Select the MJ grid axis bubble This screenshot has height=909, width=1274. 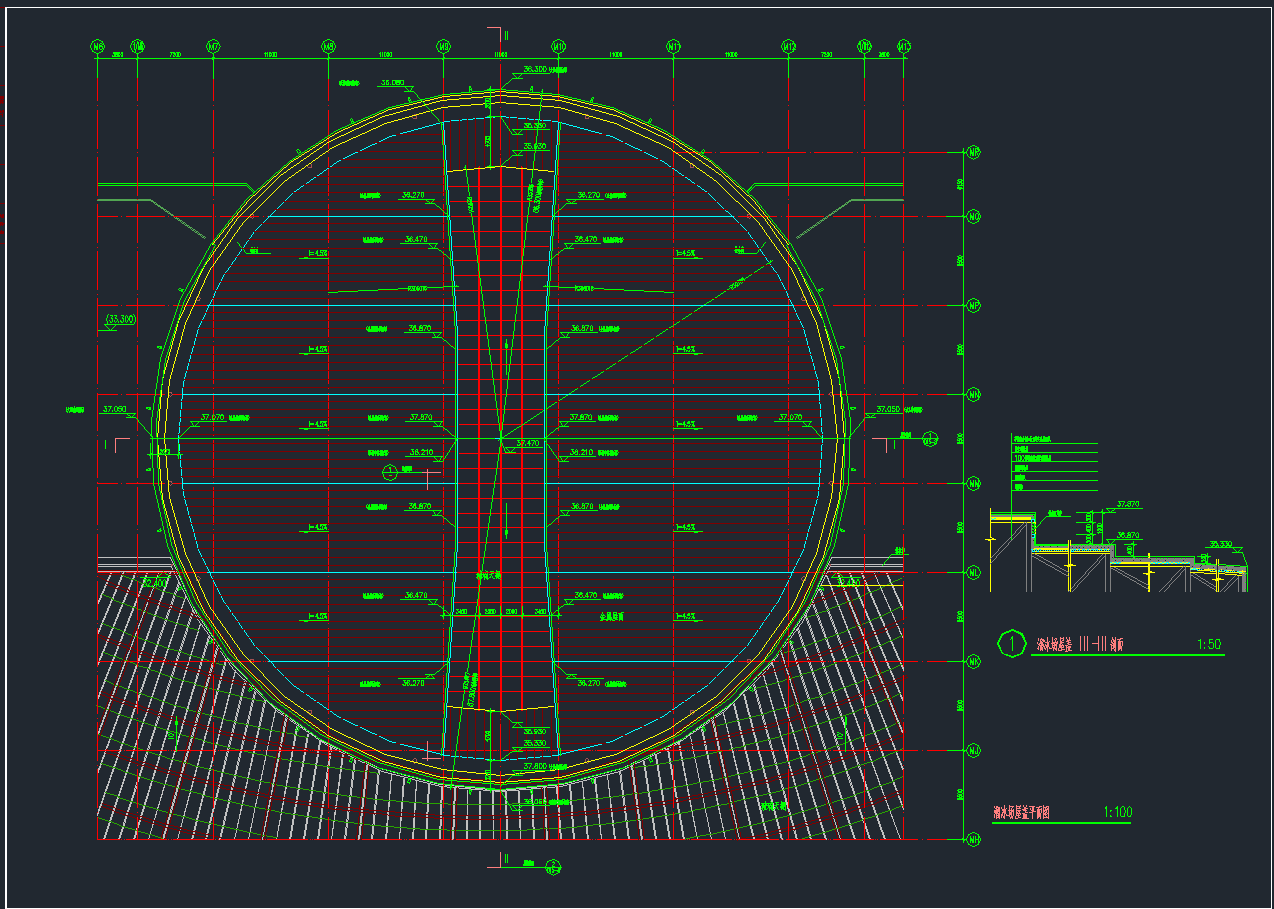(x=973, y=751)
